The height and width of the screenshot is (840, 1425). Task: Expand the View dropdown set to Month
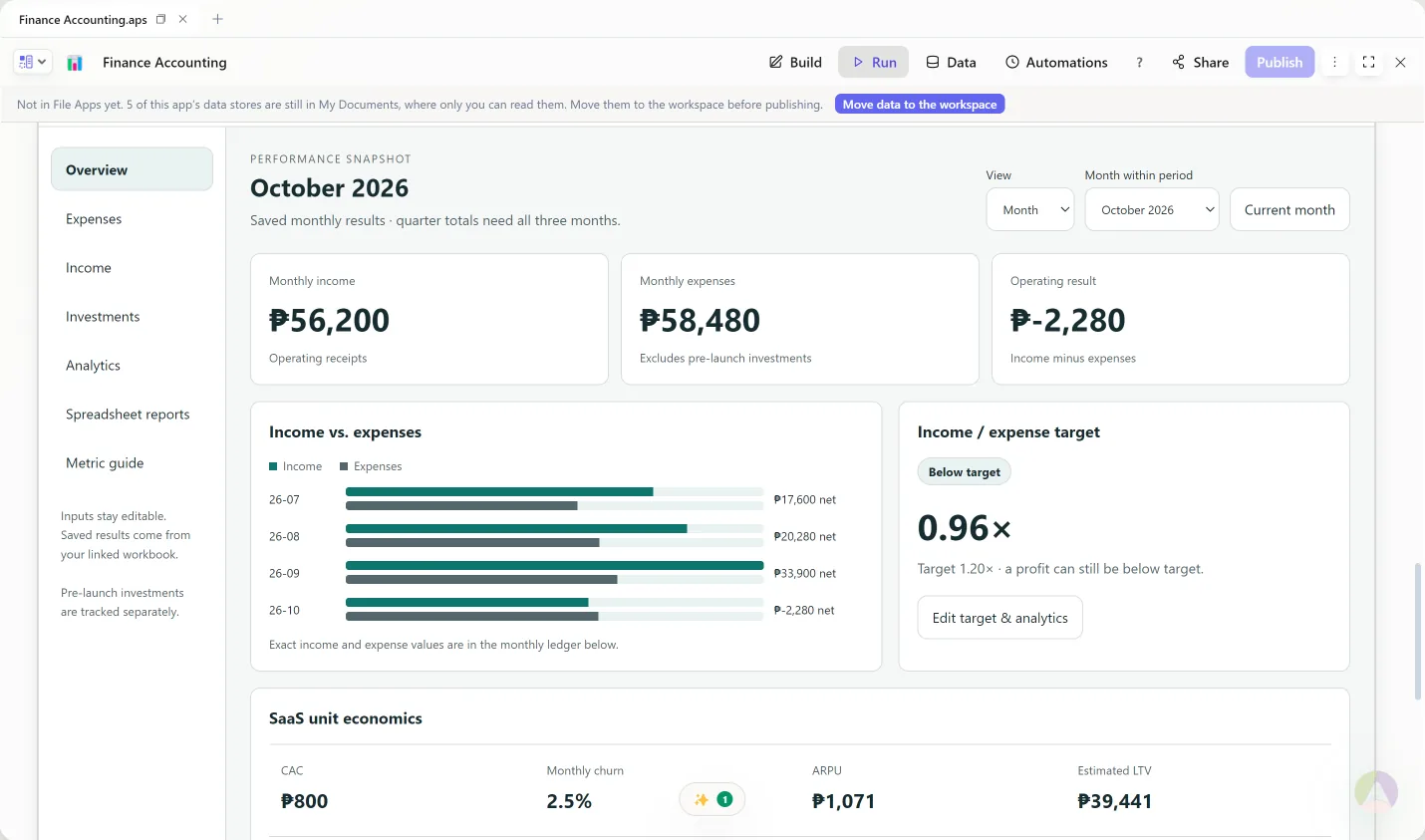coord(1030,209)
